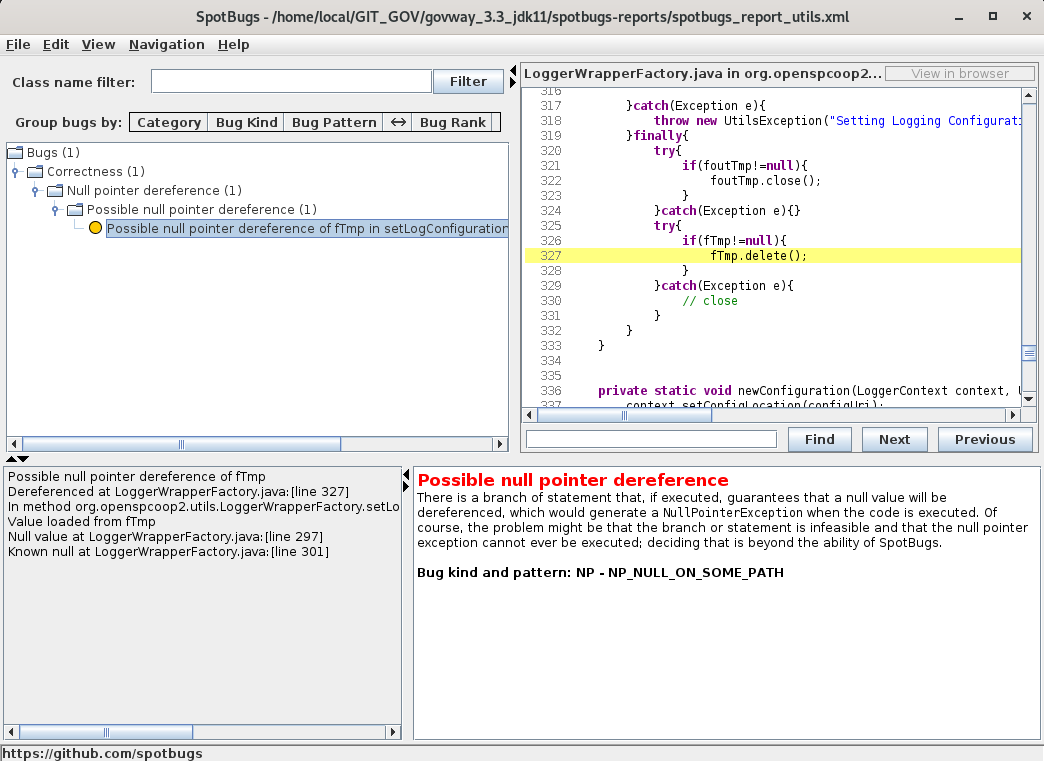Screen dimensions: 1044x761
Task: Click the Previous button
Action: pos(985,439)
